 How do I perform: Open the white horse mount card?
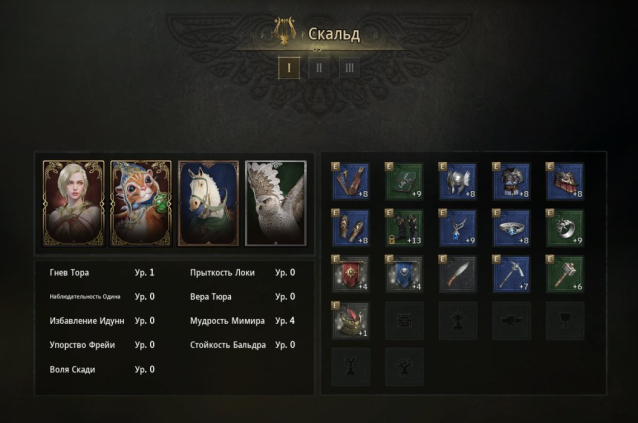[208, 203]
